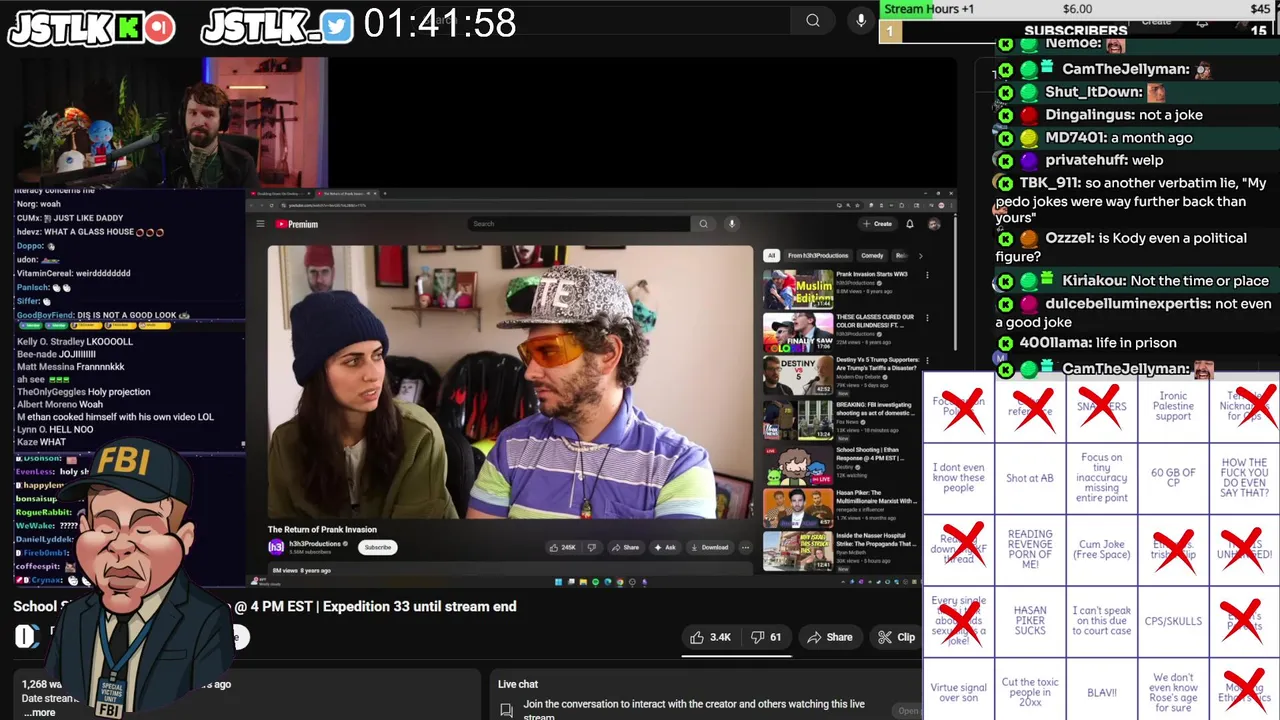Select the From h3h3Productions filter chip

(x=818, y=255)
